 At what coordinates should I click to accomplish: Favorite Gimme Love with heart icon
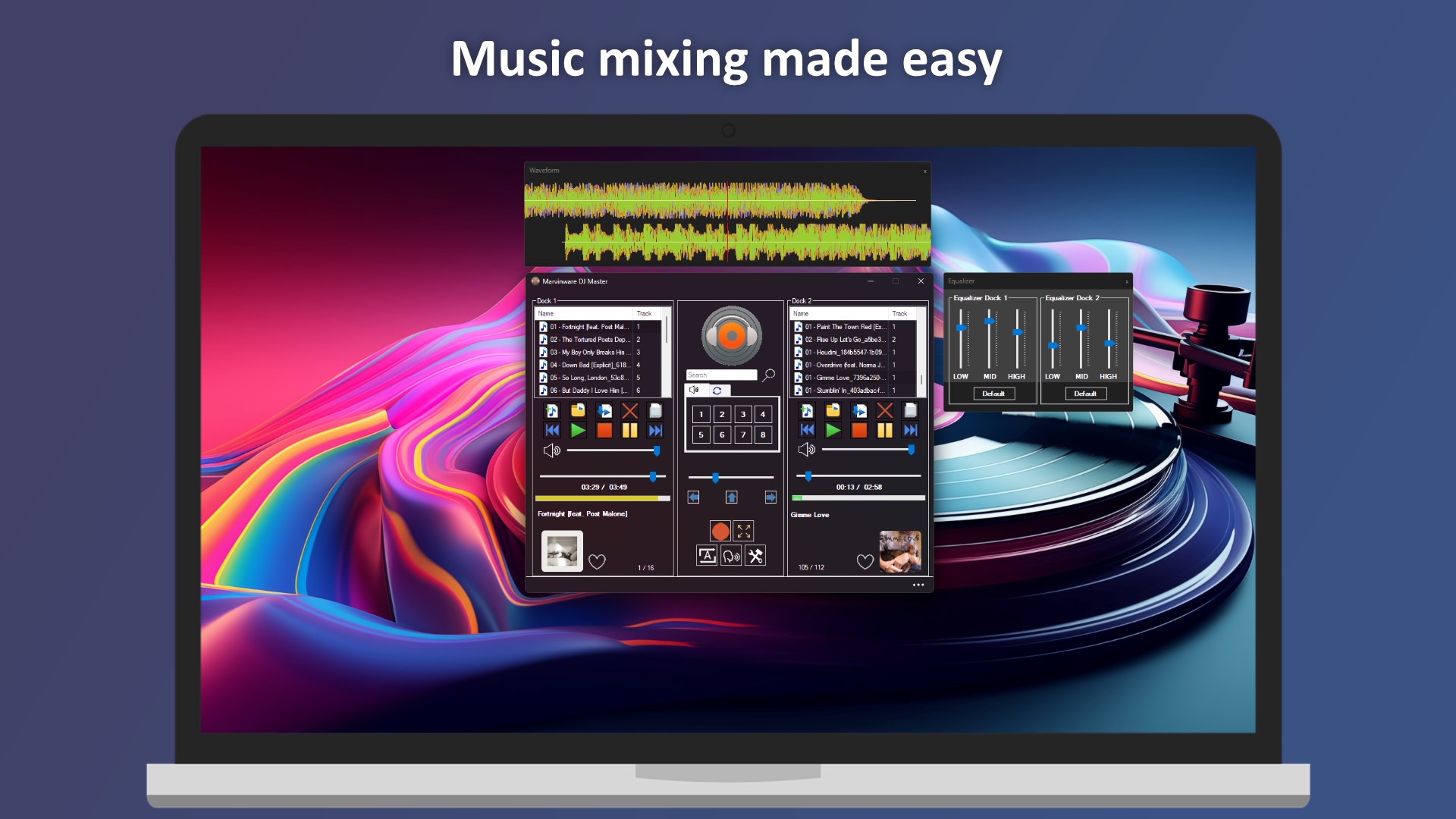[x=865, y=562]
